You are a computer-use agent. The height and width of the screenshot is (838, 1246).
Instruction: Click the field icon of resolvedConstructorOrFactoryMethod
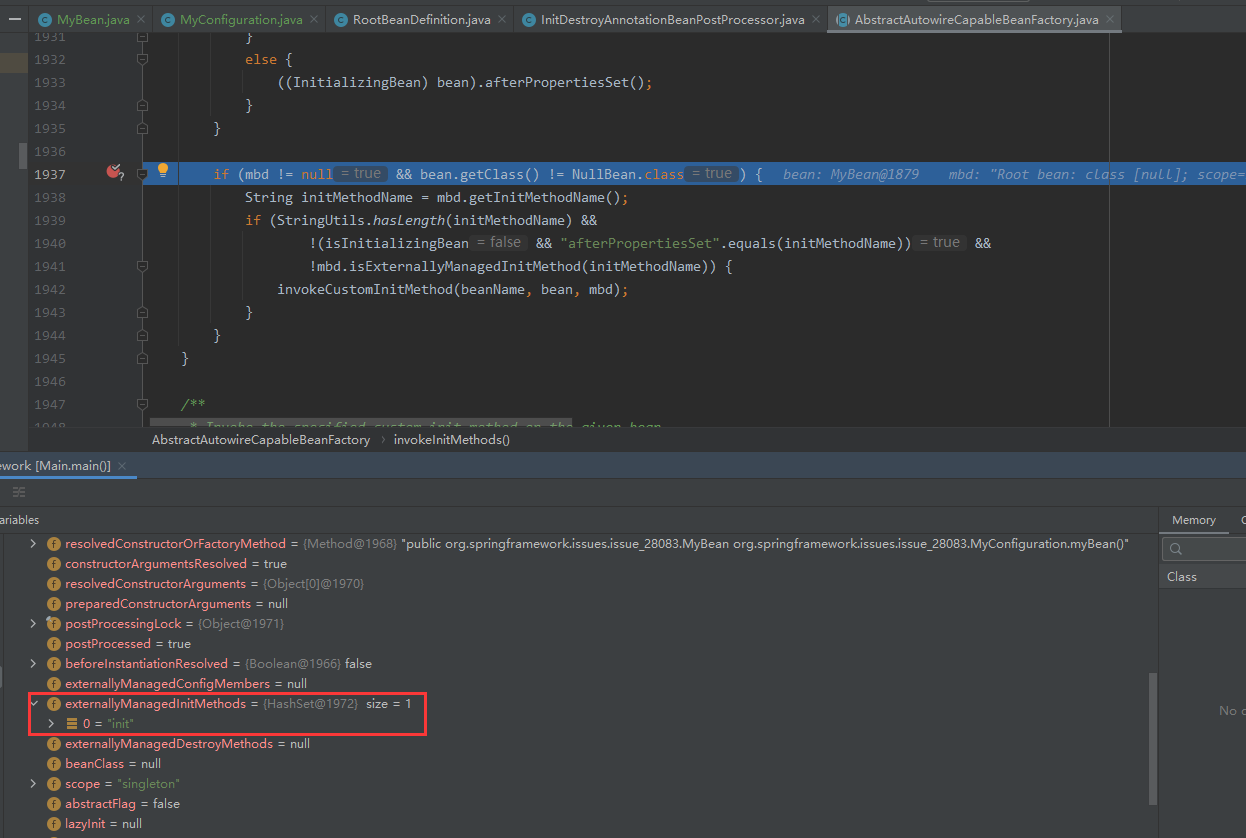coord(54,544)
